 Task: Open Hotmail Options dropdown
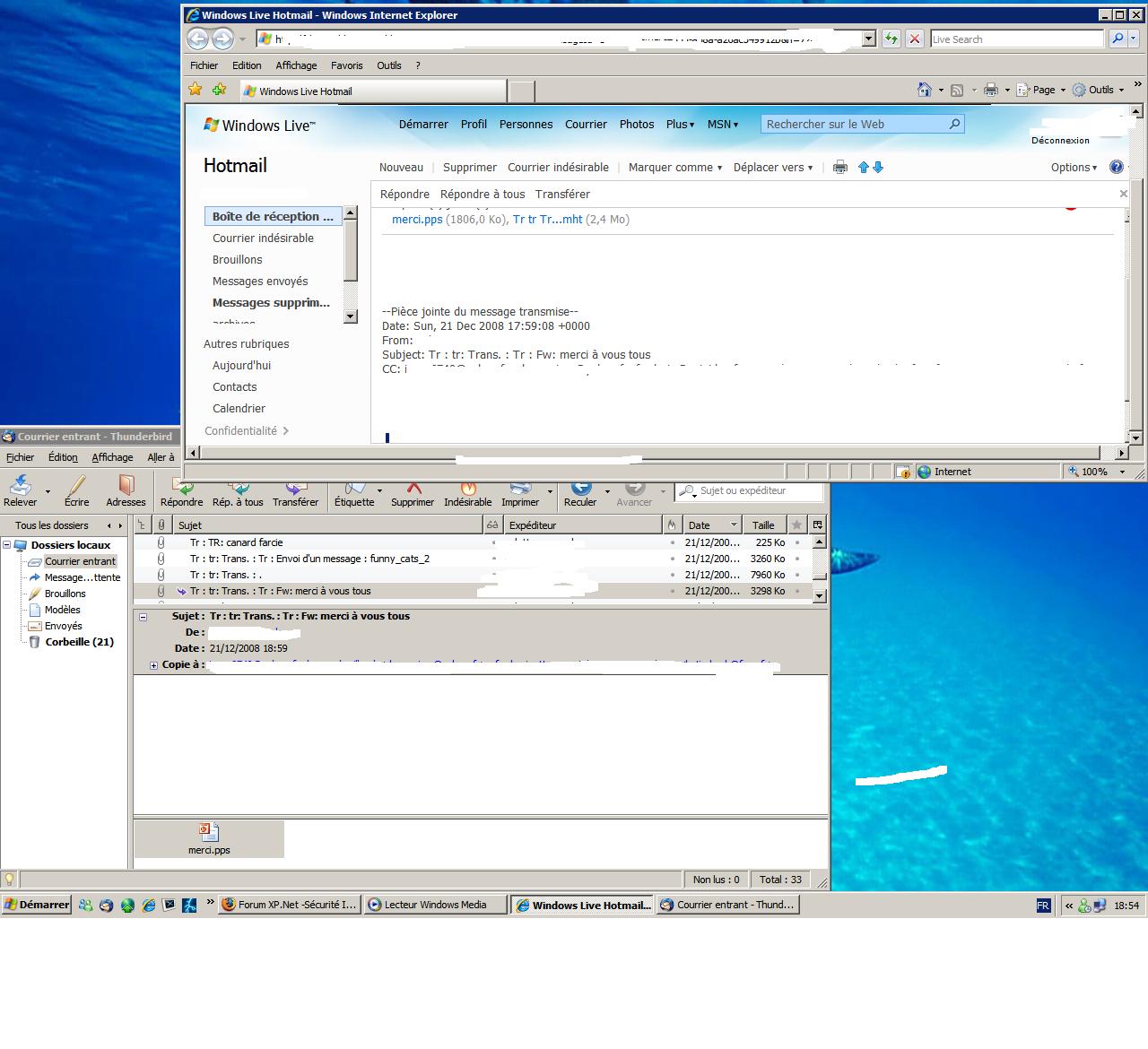click(1074, 167)
